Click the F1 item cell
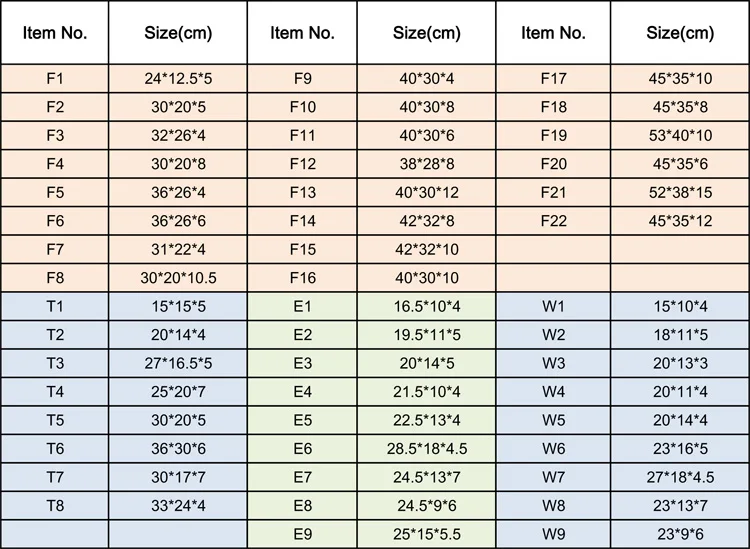 [55, 77]
